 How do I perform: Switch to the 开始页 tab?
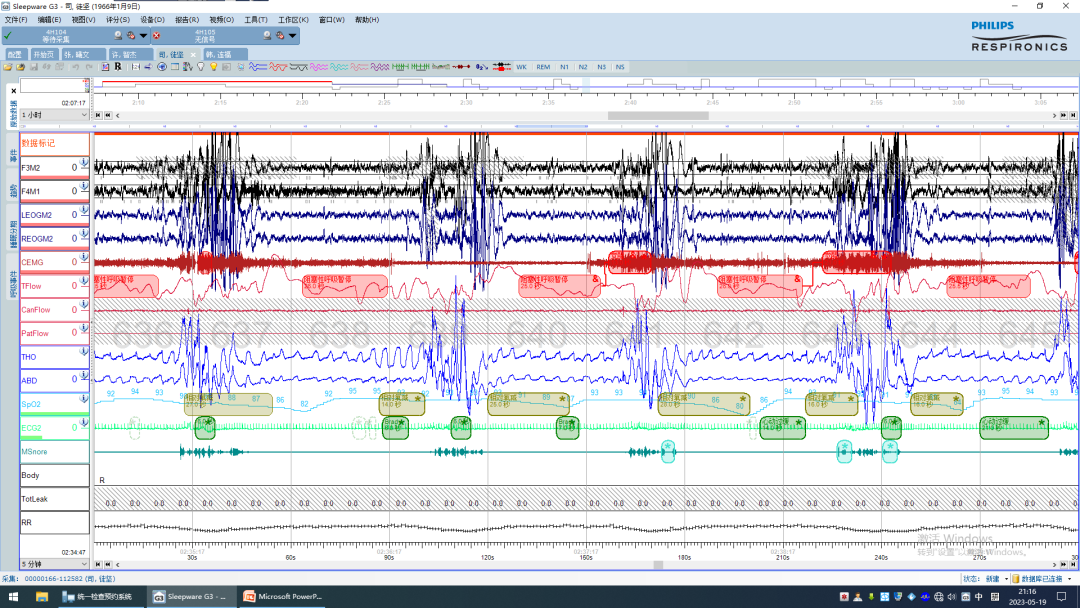[43, 54]
